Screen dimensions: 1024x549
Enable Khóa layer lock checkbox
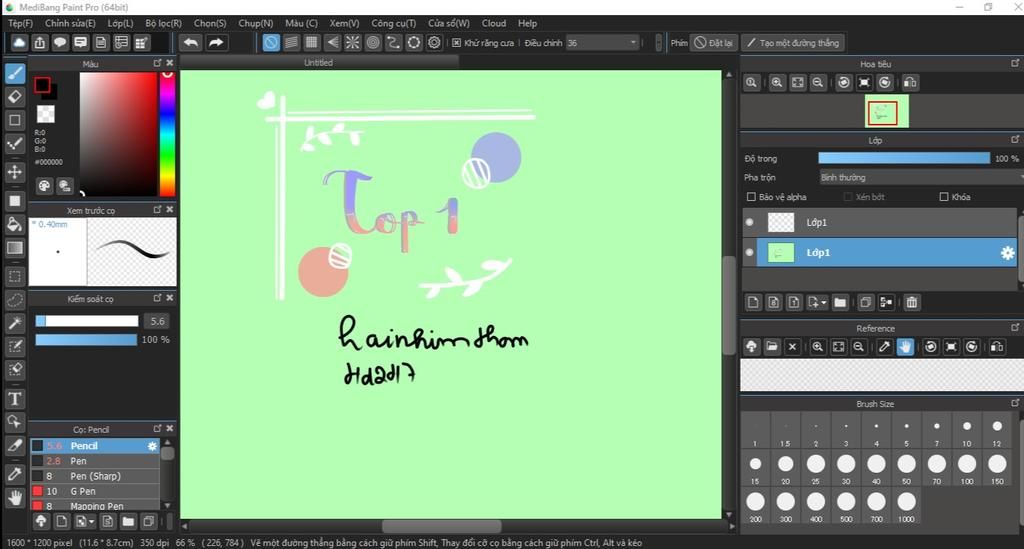944,196
